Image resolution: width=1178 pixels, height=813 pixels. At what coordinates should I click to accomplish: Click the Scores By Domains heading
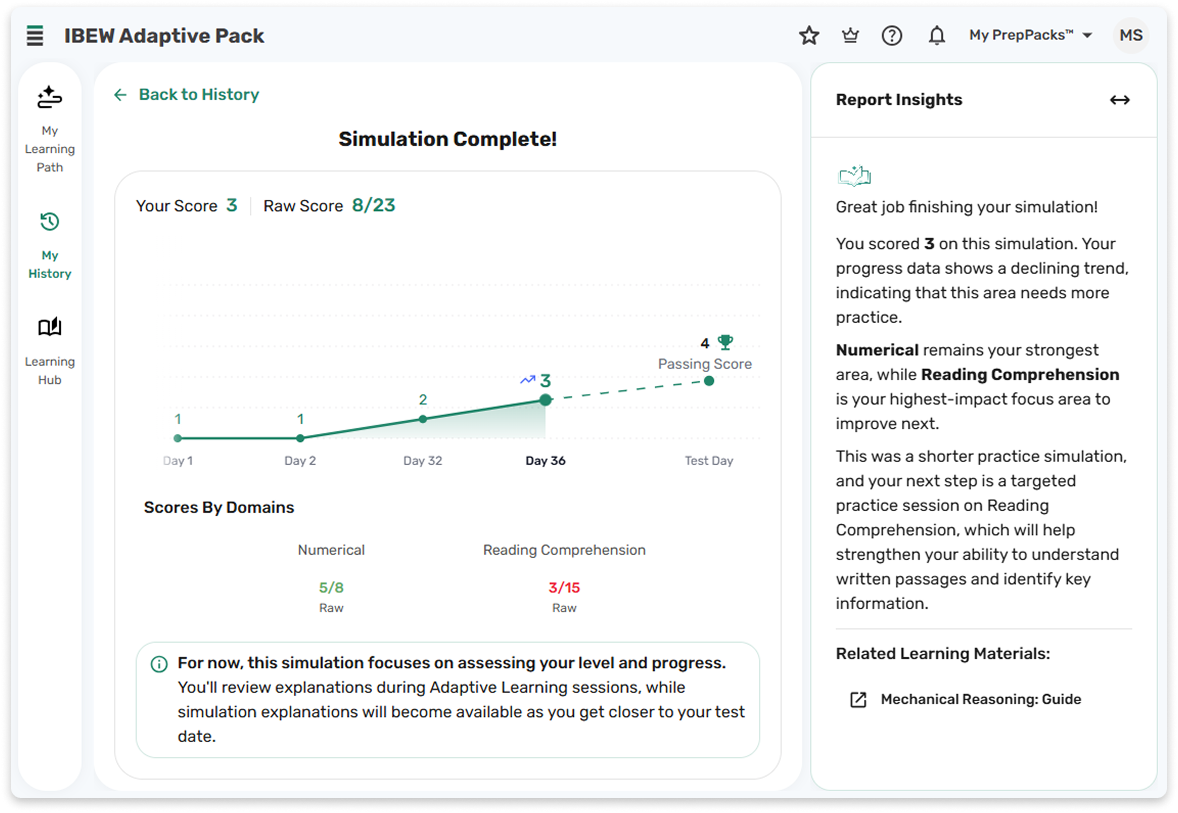(x=219, y=508)
